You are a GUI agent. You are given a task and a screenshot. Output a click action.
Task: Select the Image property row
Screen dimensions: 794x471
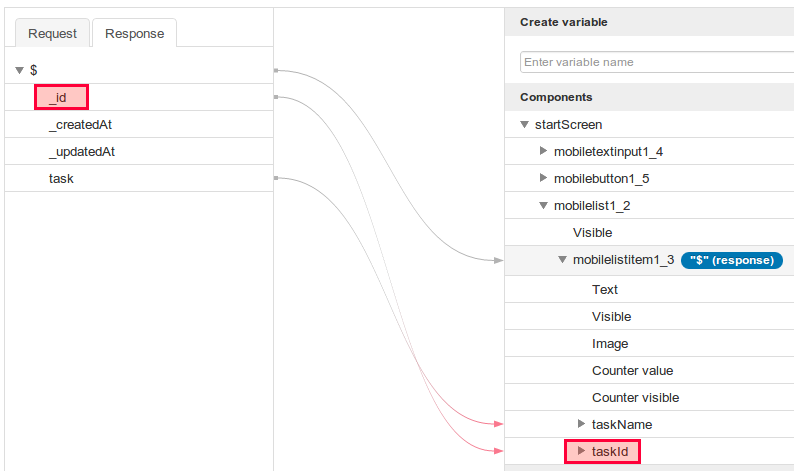click(610, 344)
